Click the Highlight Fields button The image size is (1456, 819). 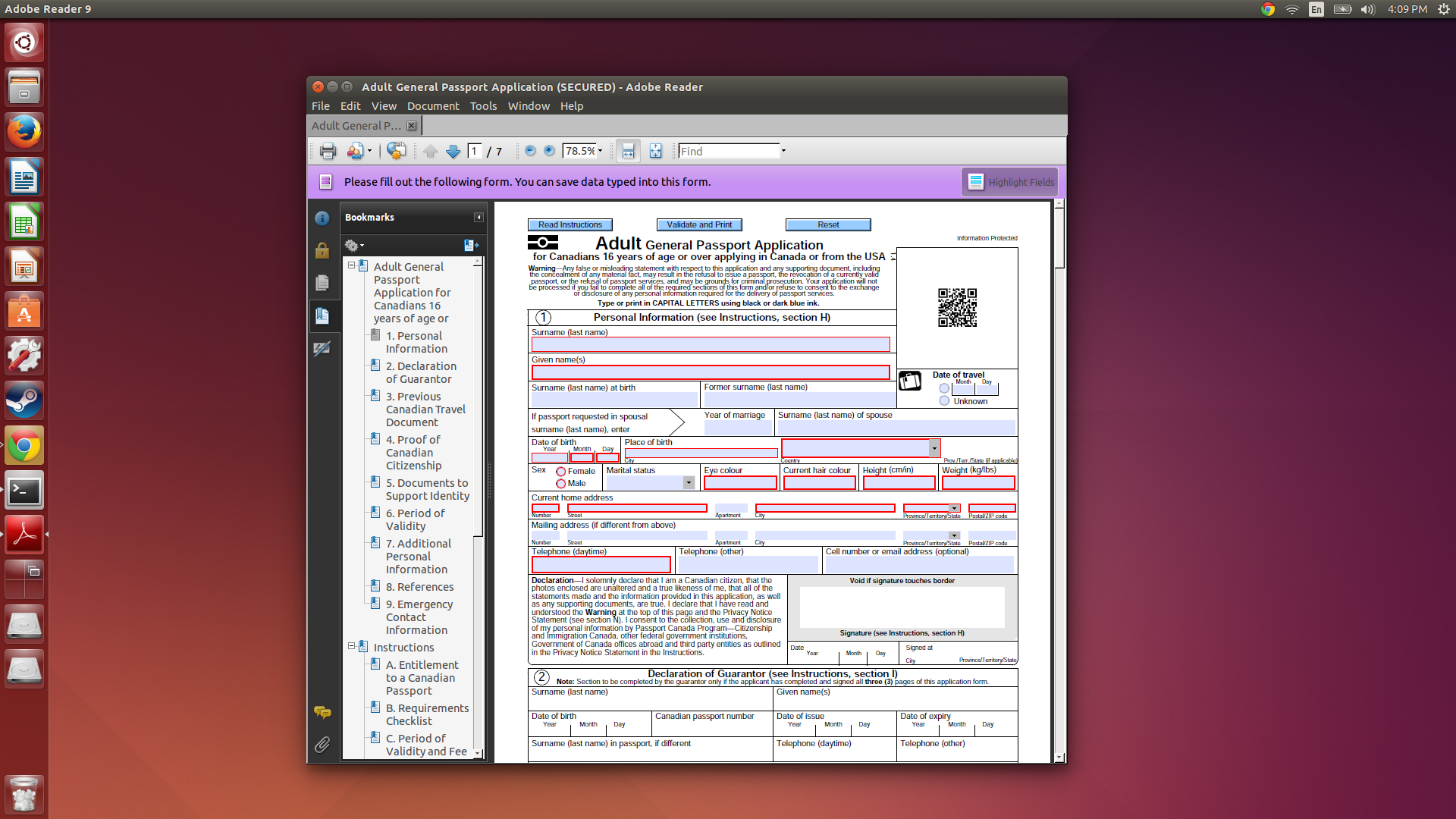pyautogui.click(x=1011, y=182)
